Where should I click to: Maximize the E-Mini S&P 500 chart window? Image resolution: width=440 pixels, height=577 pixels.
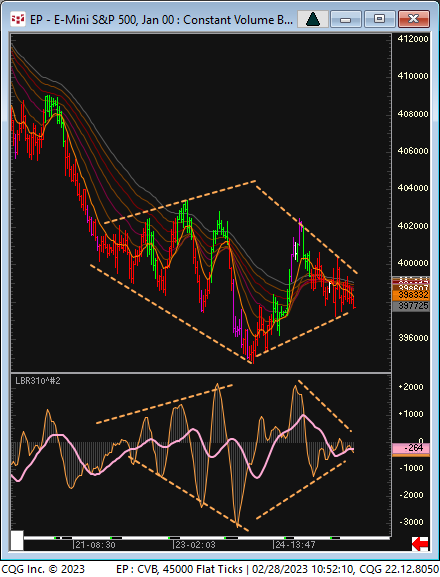[x=379, y=19]
